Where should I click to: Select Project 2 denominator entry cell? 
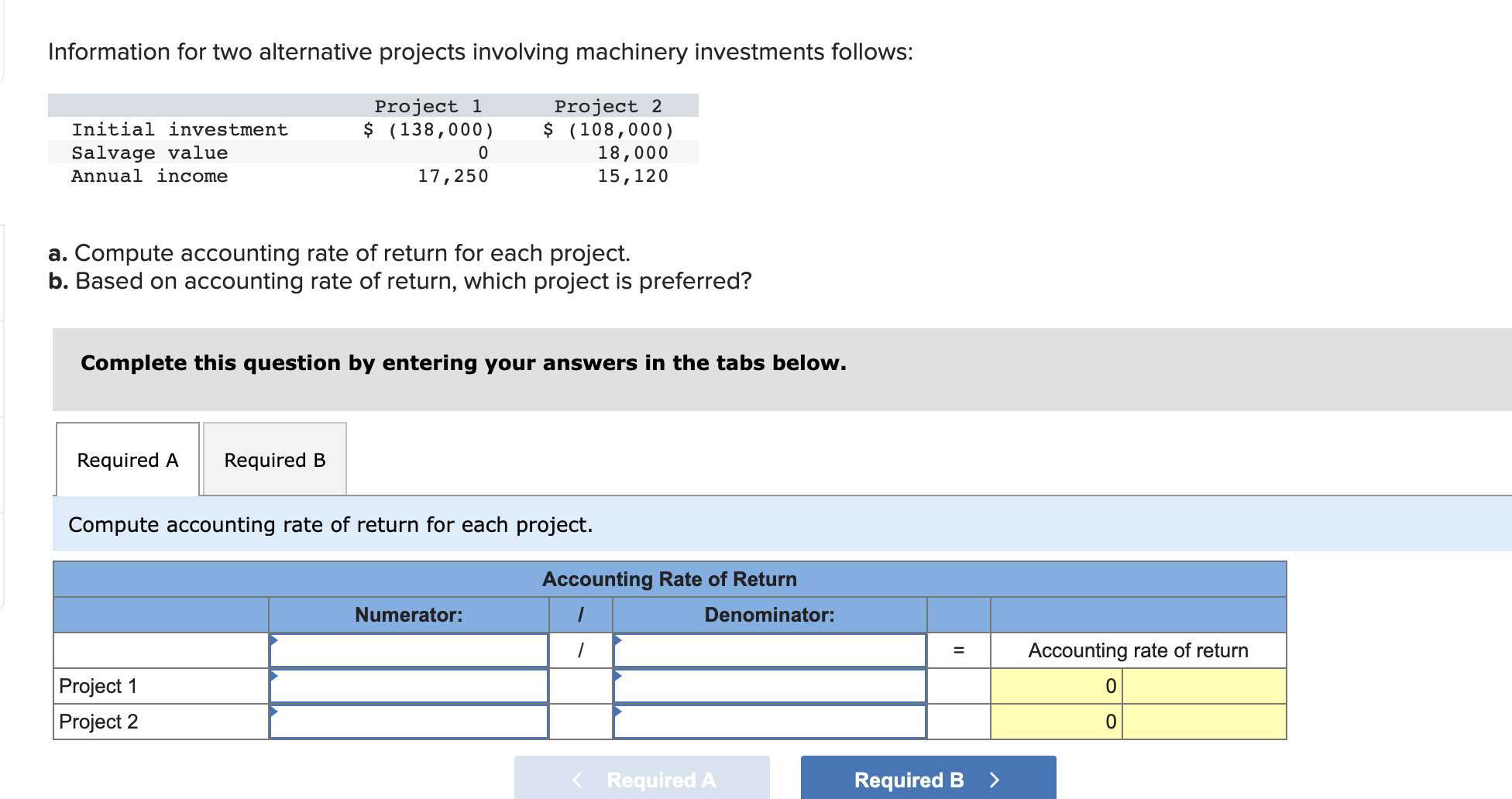(x=770, y=722)
